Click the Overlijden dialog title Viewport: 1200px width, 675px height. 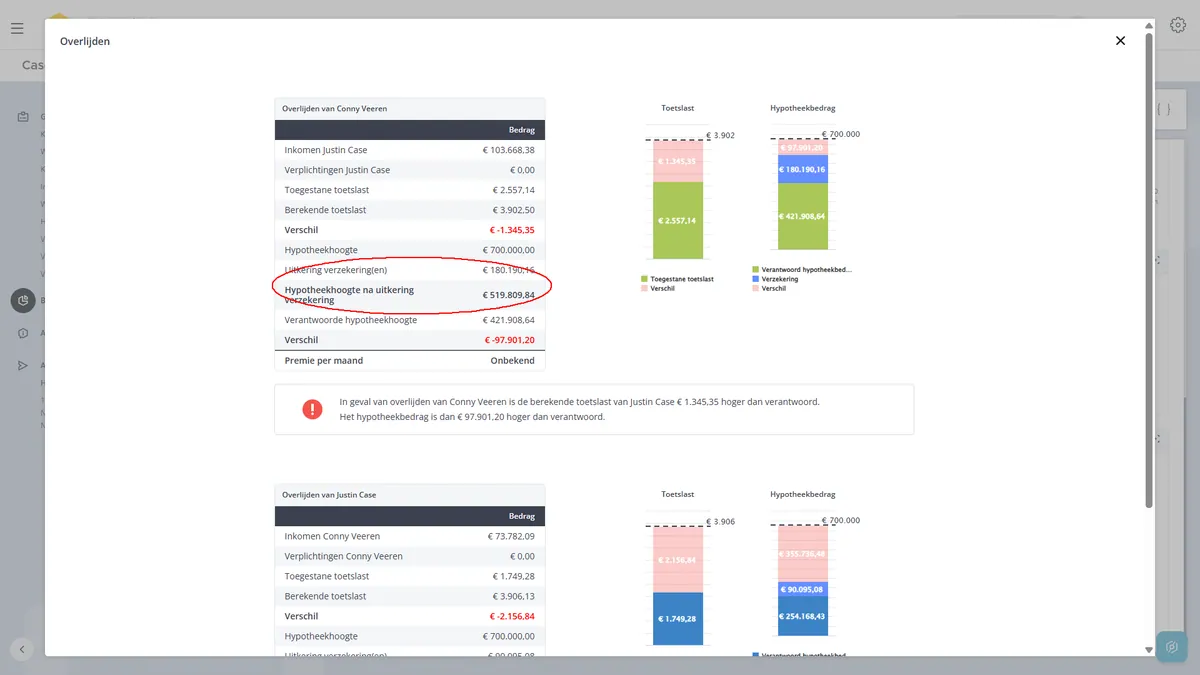[x=85, y=41]
